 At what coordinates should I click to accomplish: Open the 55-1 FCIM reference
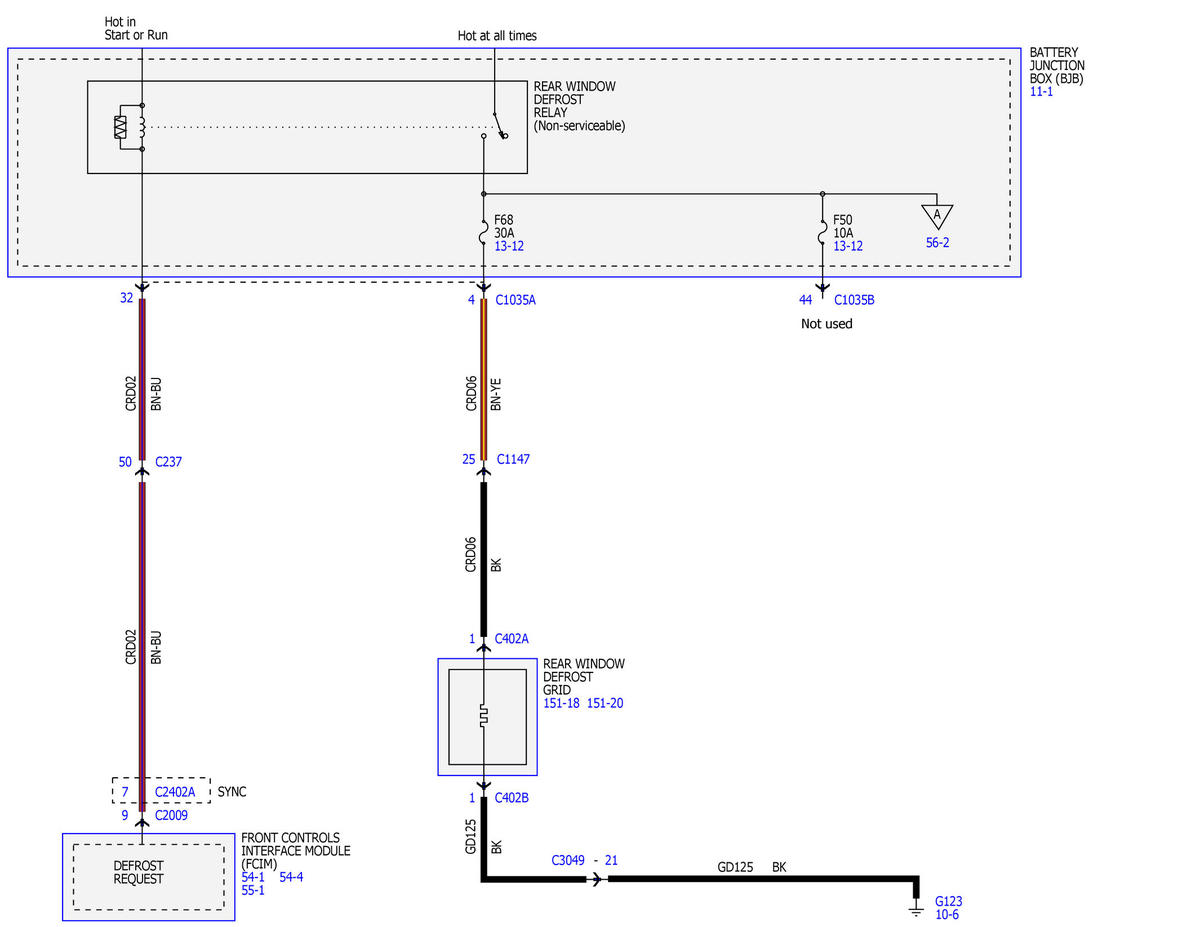[253, 890]
